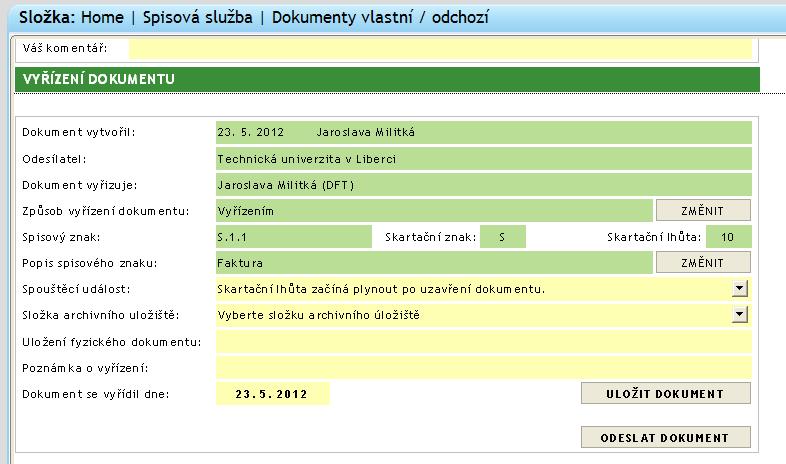Click the Dokument se vyřídil dne label
Screen dimensions: 786x464
coord(96,394)
